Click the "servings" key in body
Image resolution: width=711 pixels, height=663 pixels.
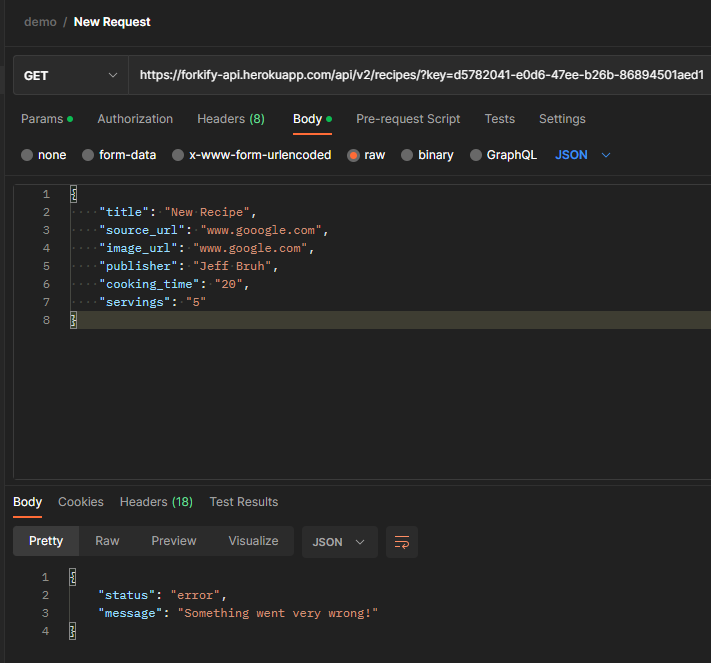[135, 302]
